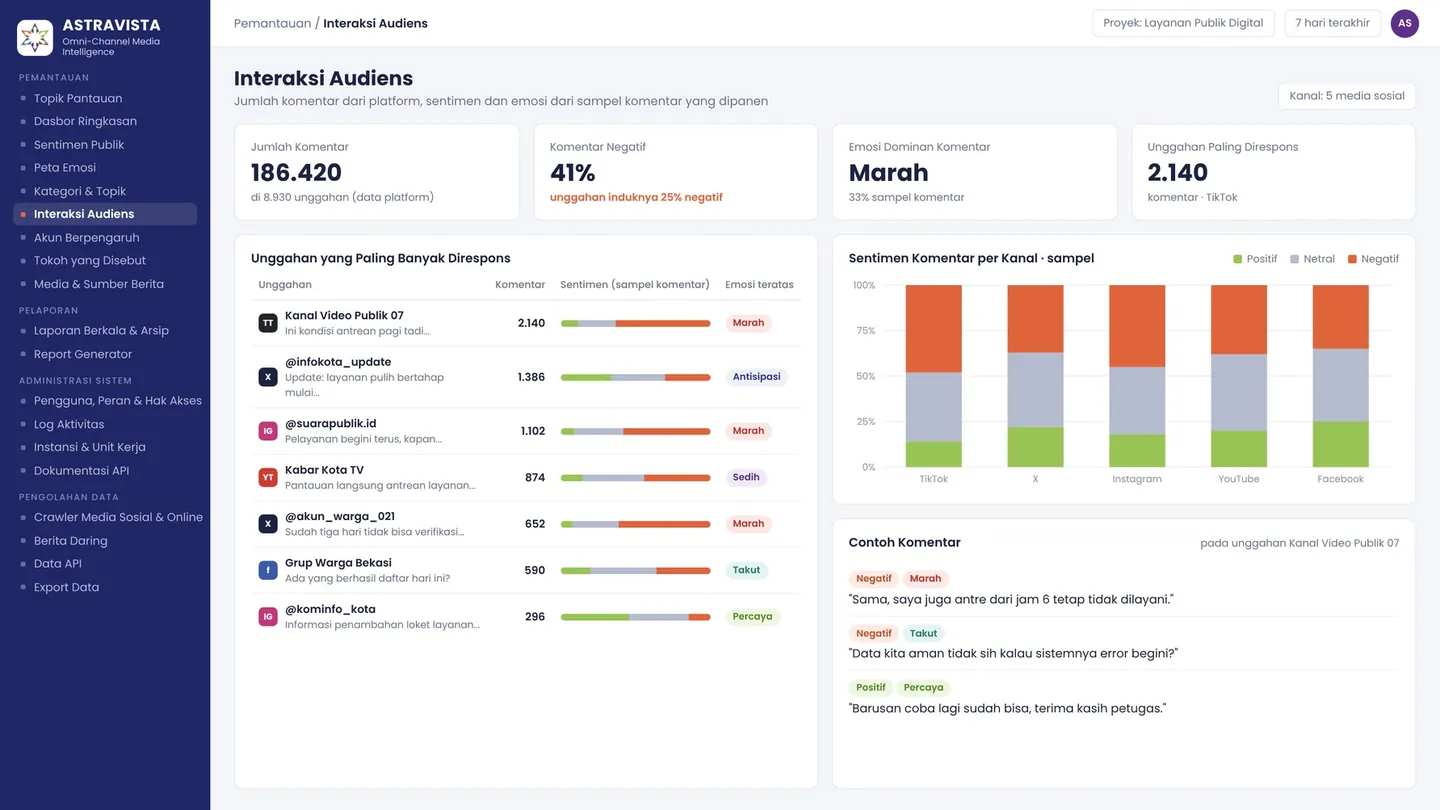Toggle the Negatif legend entry
This screenshot has width=1440, height=810.
click(x=1373, y=259)
